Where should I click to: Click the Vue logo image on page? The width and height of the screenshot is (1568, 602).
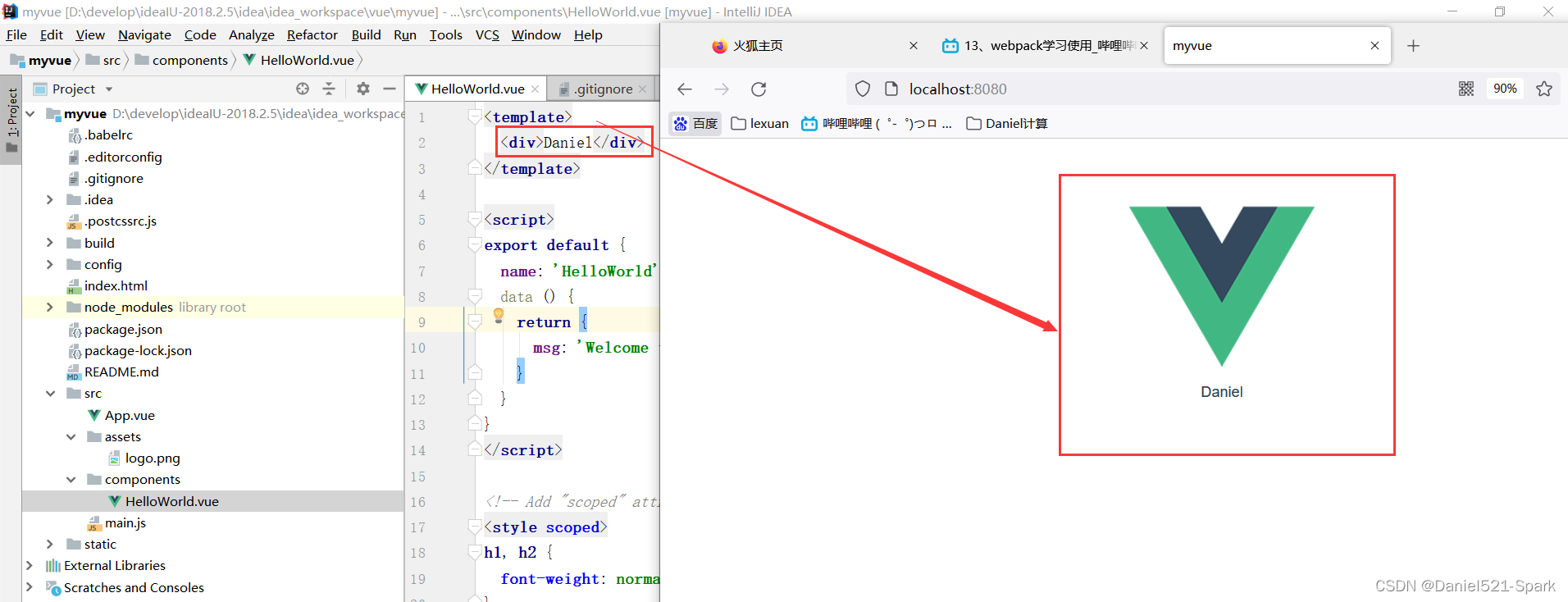(x=1222, y=285)
